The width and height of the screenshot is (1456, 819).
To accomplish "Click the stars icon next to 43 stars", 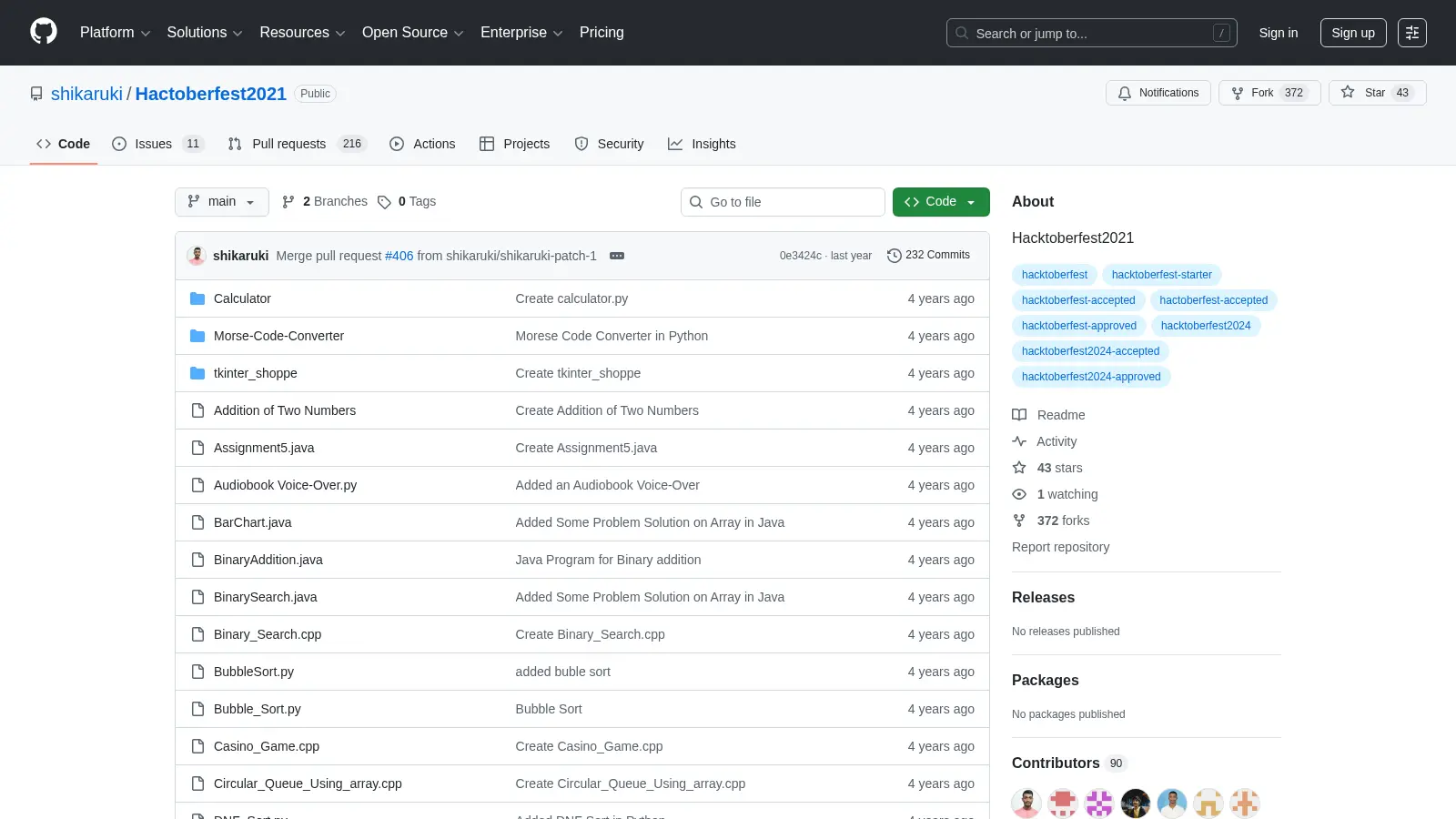I will click(1019, 468).
